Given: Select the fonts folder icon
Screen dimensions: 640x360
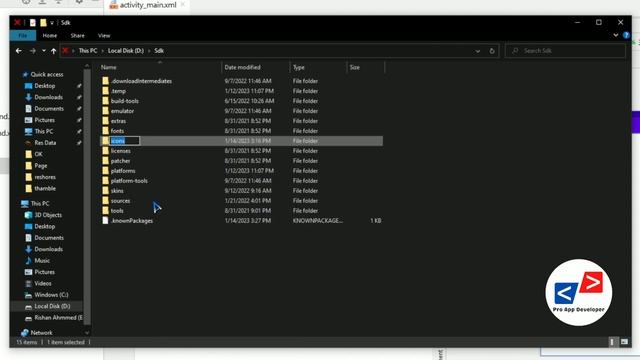Looking at the screenshot, I should tap(105, 131).
